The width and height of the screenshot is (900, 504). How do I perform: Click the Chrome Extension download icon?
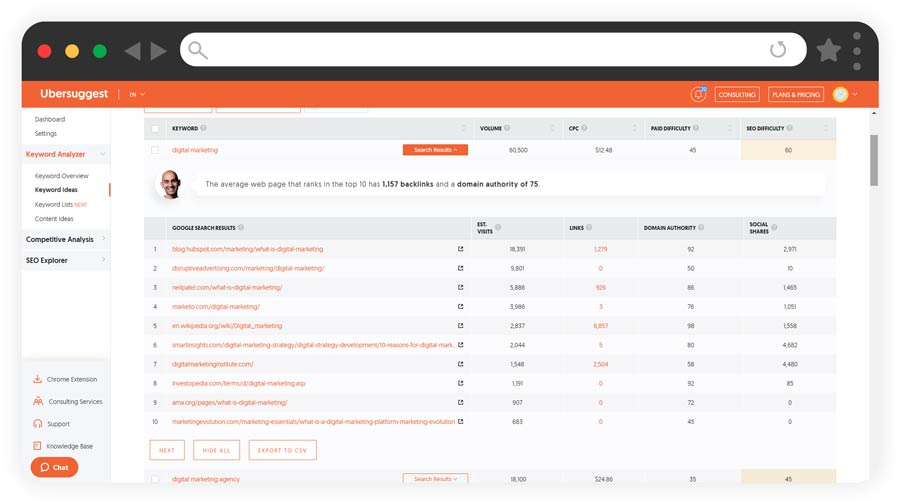37,379
